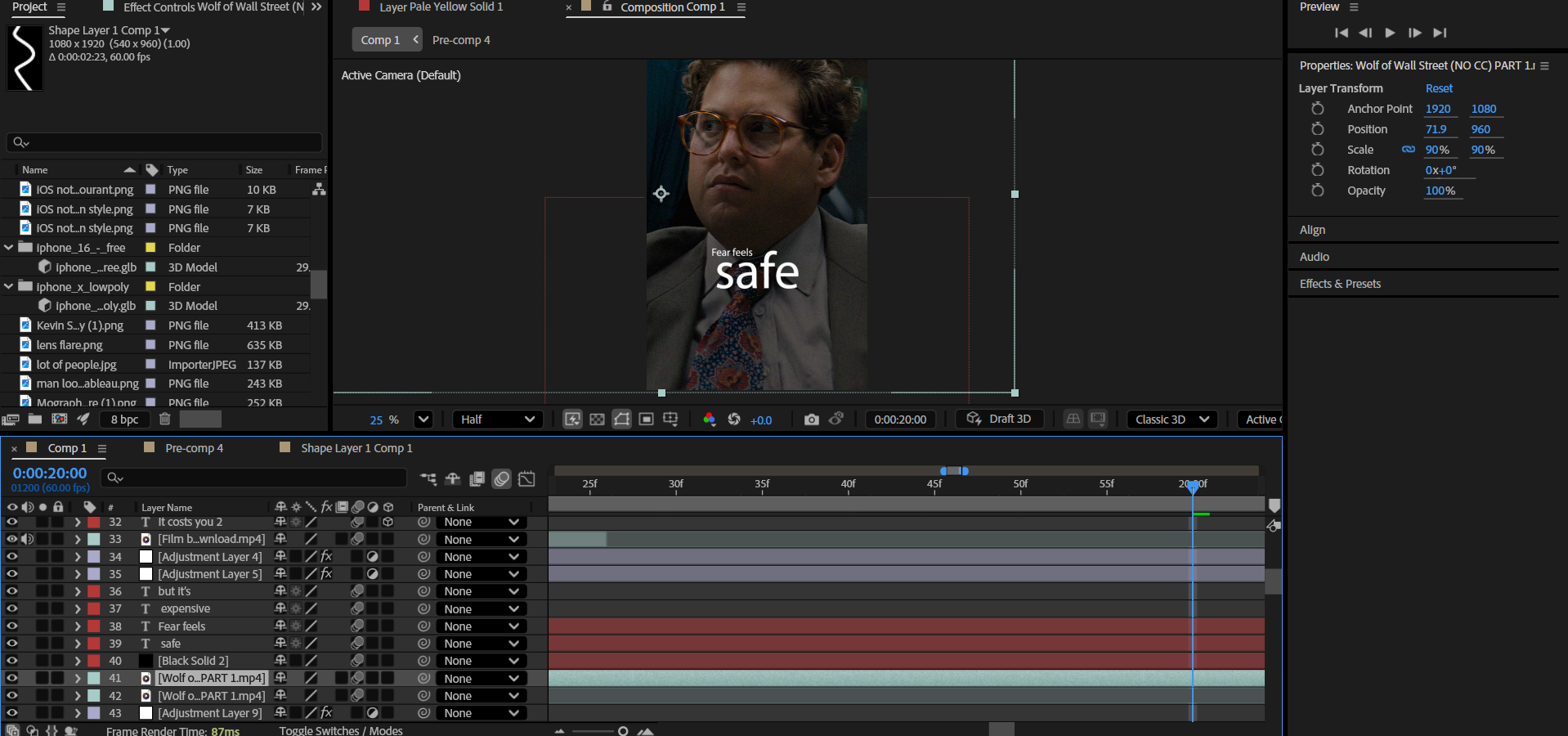Click the show channel RGB color icon
Viewport: 1568px width, 736px height.
709,420
